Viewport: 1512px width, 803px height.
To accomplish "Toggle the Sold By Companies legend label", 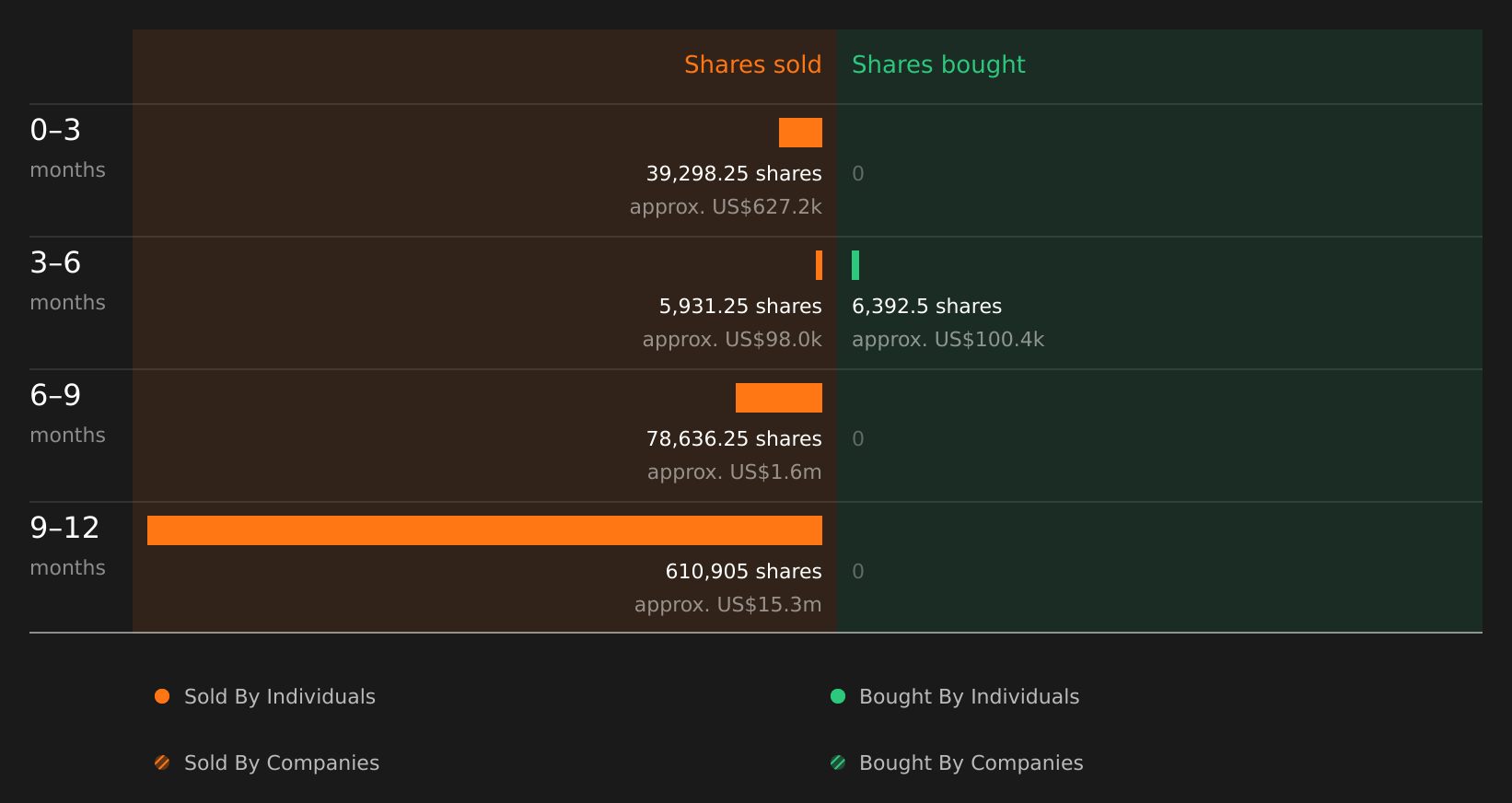I will (x=282, y=763).
